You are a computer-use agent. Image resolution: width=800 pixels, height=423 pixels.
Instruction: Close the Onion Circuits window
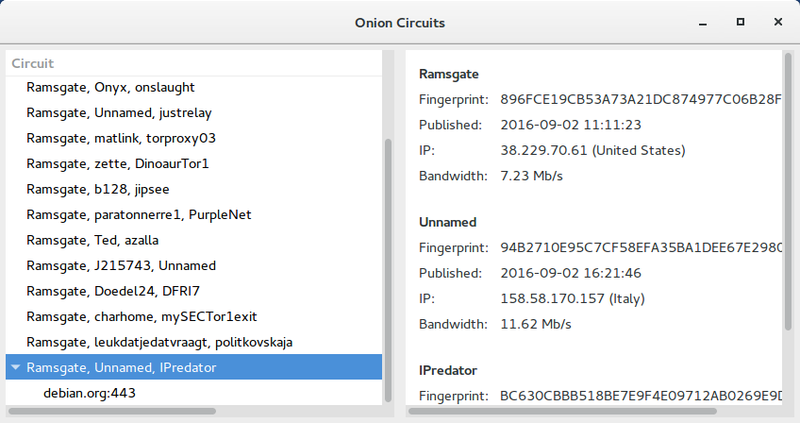click(x=778, y=21)
